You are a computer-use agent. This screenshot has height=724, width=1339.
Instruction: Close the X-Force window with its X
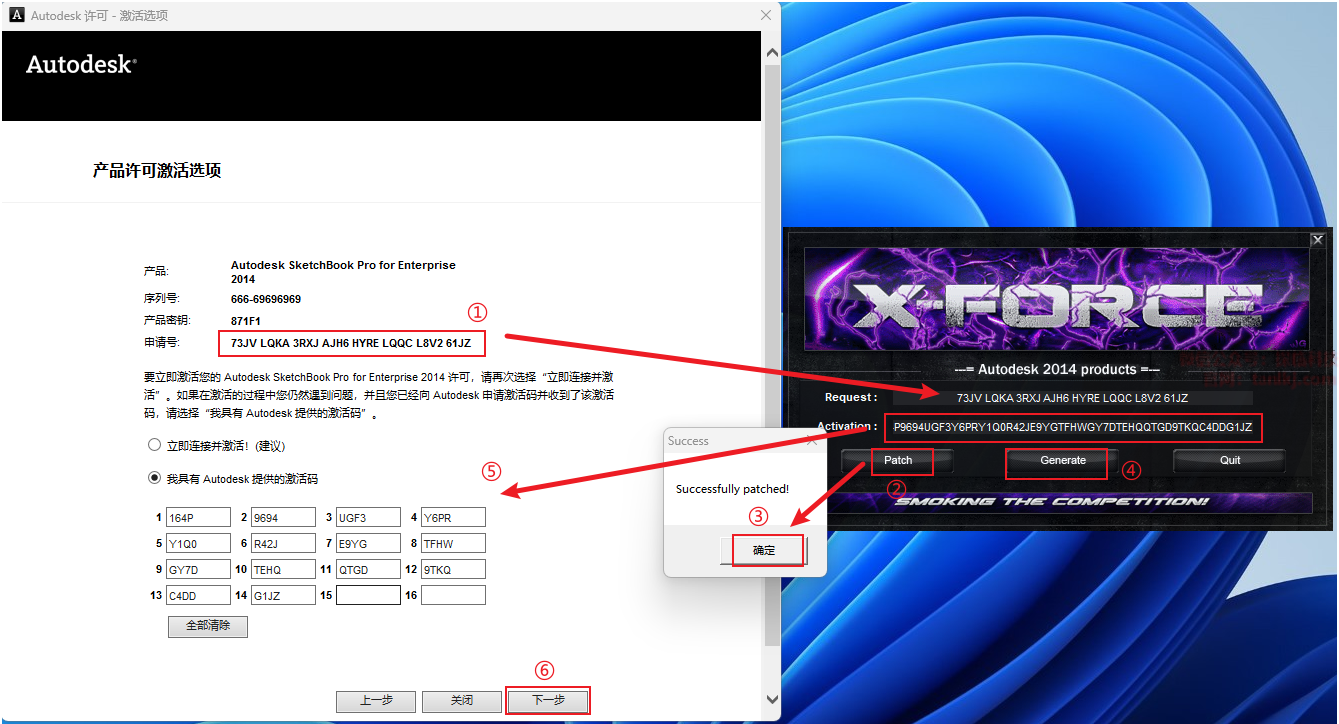(1318, 240)
